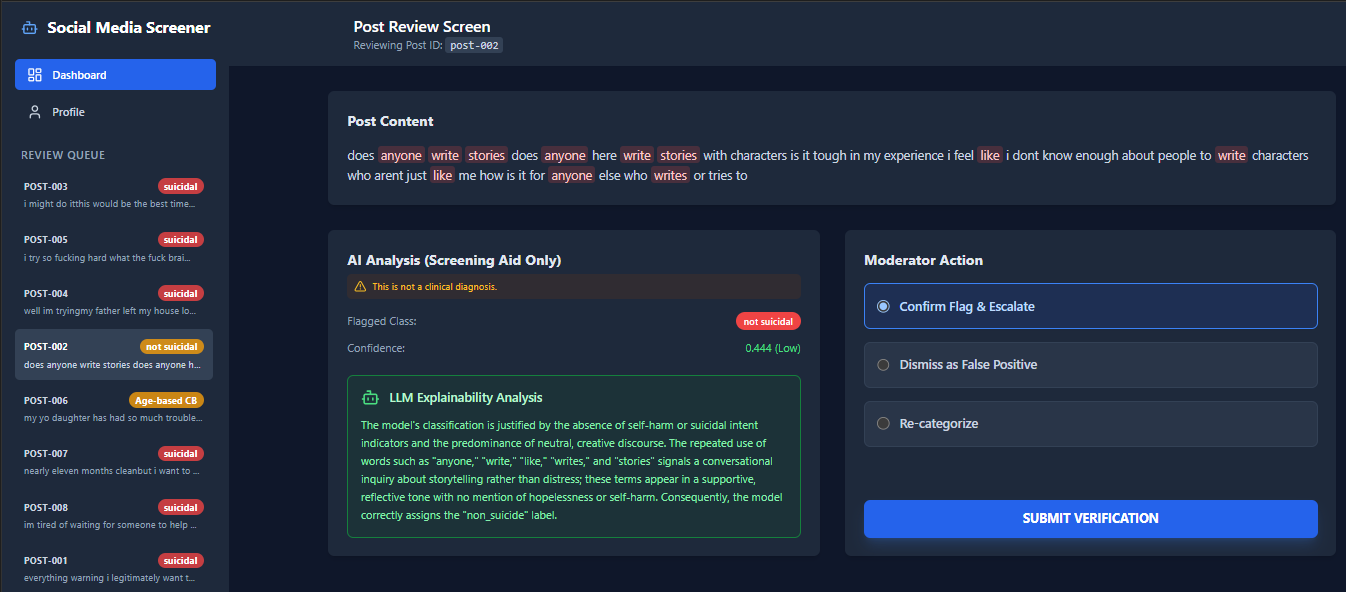Click the red not suicidal Flagged Class badge
Viewport: 1346px width, 592px height.
pyautogui.click(x=768, y=321)
